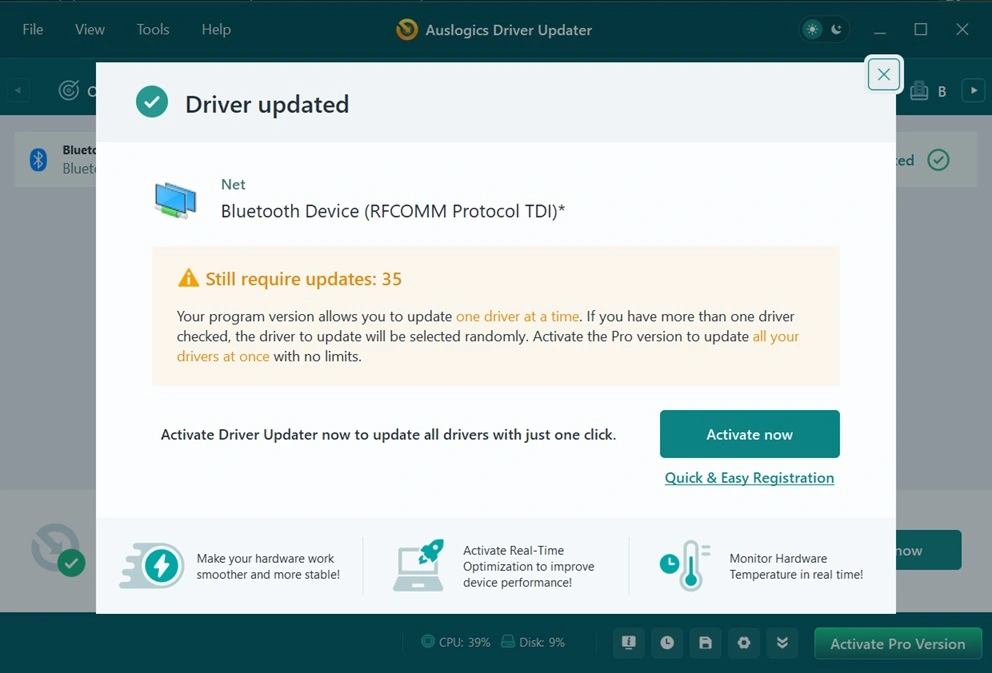Viewport: 992px width, 673px height.
Task: Open the View menu
Action: [x=89, y=29]
